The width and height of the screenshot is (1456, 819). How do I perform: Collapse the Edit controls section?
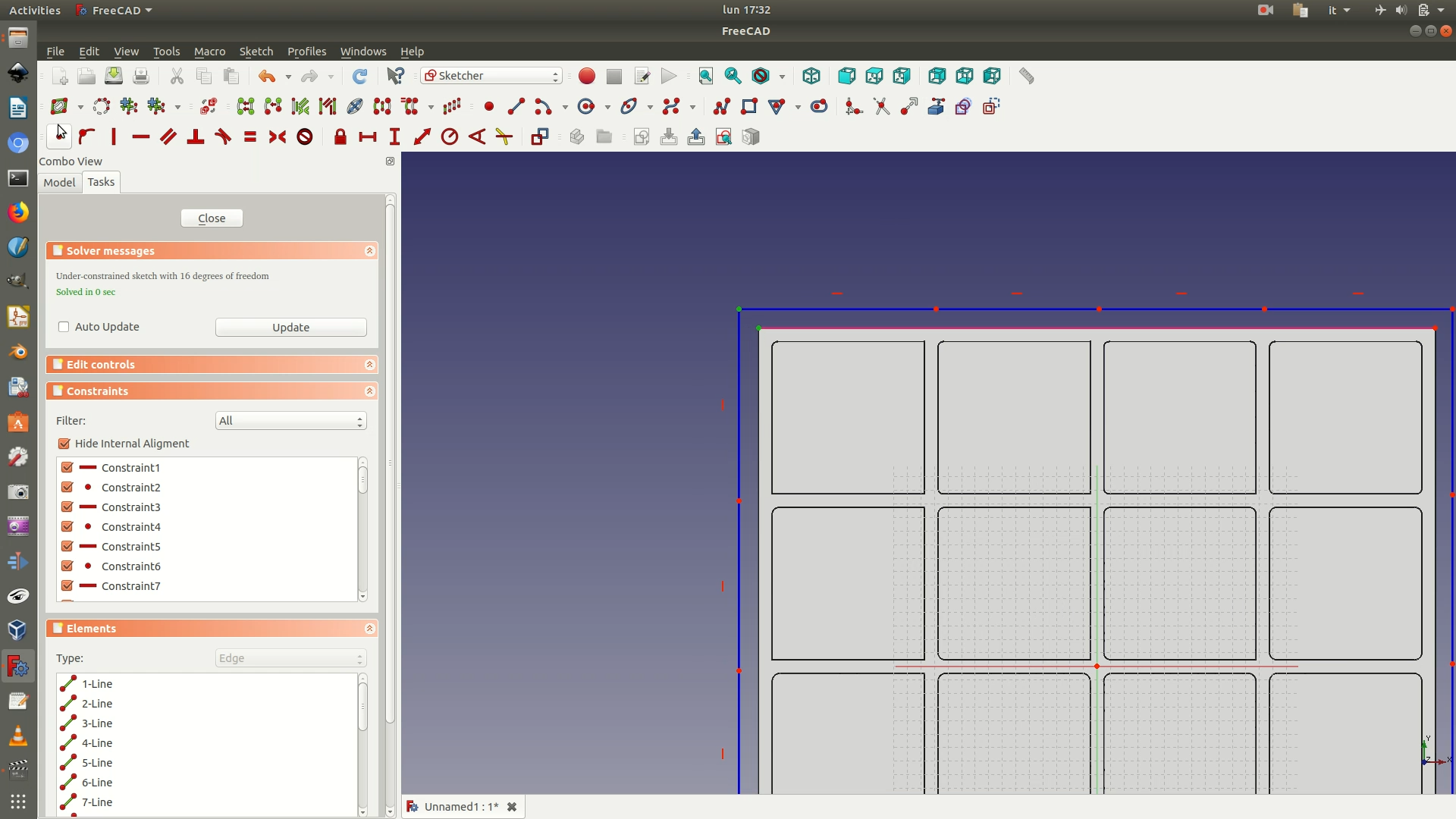pyautogui.click(x=369, y=365)
